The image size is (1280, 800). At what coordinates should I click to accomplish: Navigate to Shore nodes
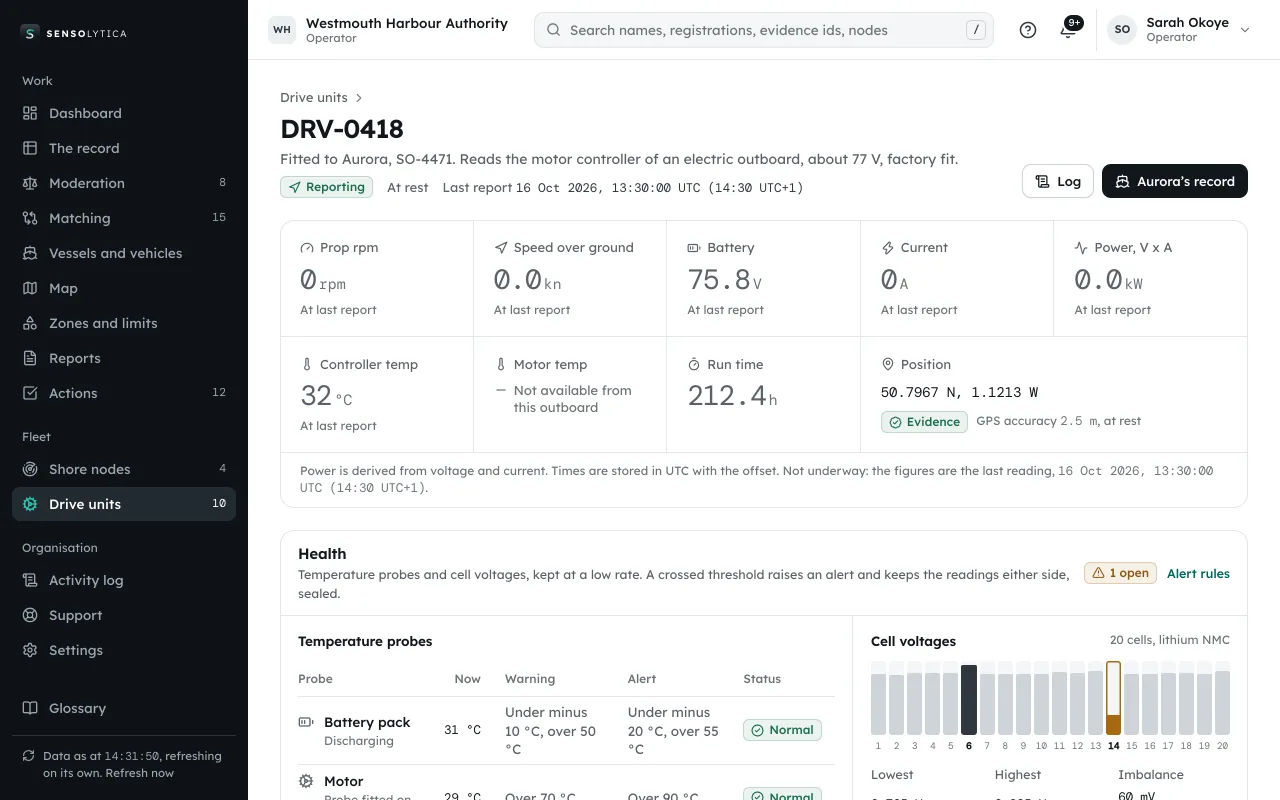124,469
